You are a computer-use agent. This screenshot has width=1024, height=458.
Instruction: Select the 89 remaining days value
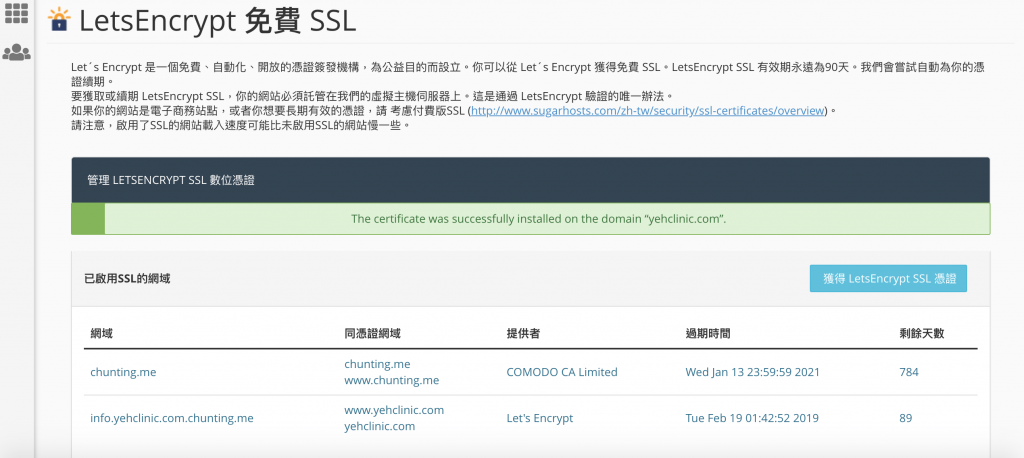coord(905,418)
